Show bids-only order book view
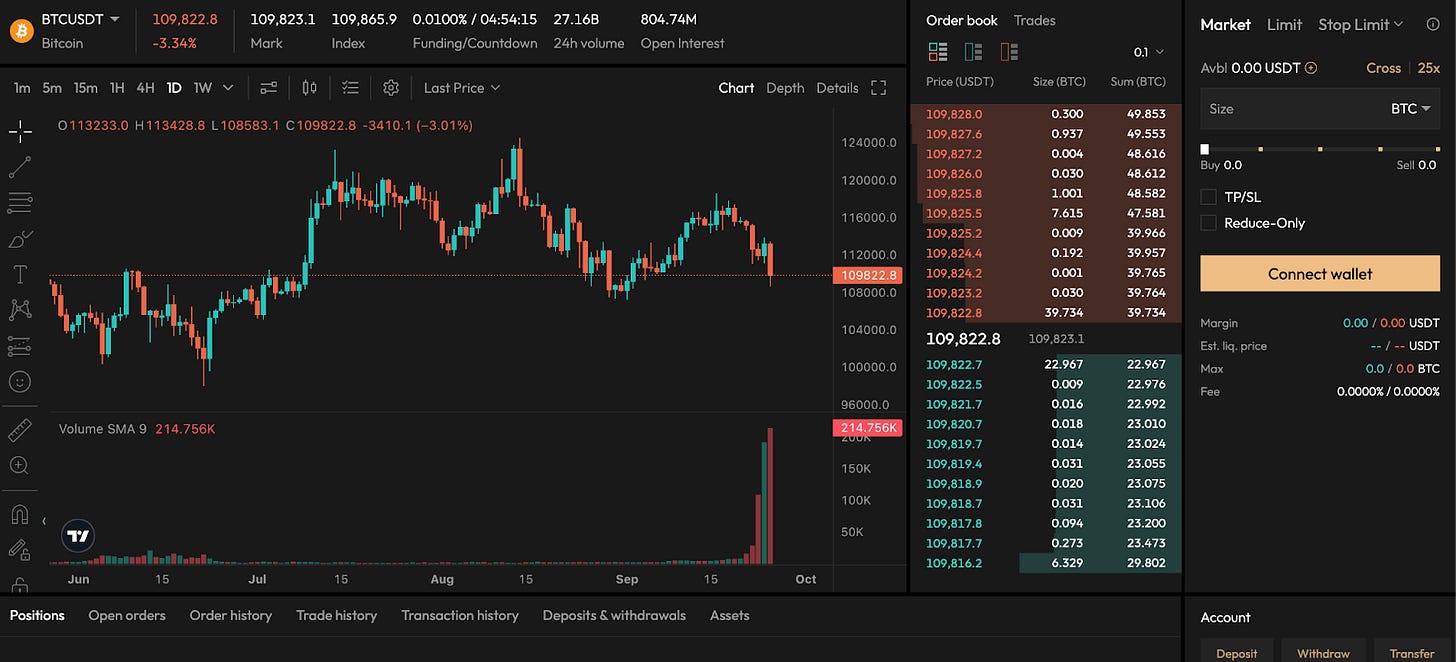This screenshot has width=1456, height=662. pyautogui.click(x=973, y=51)
